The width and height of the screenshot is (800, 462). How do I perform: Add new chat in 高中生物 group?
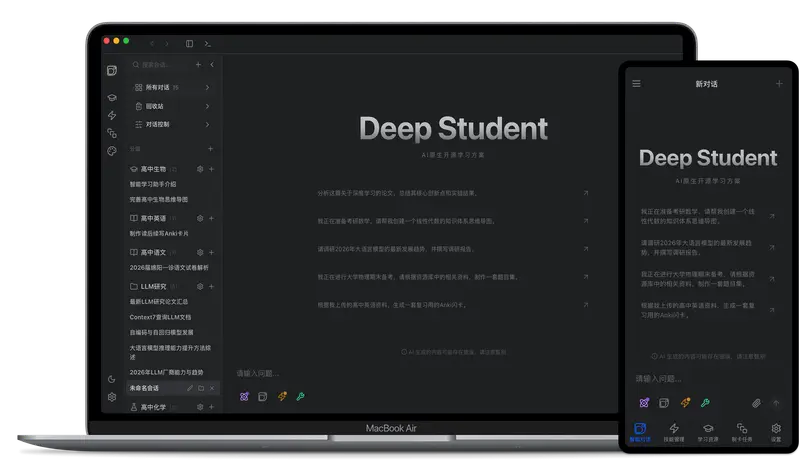coord(211,169)
